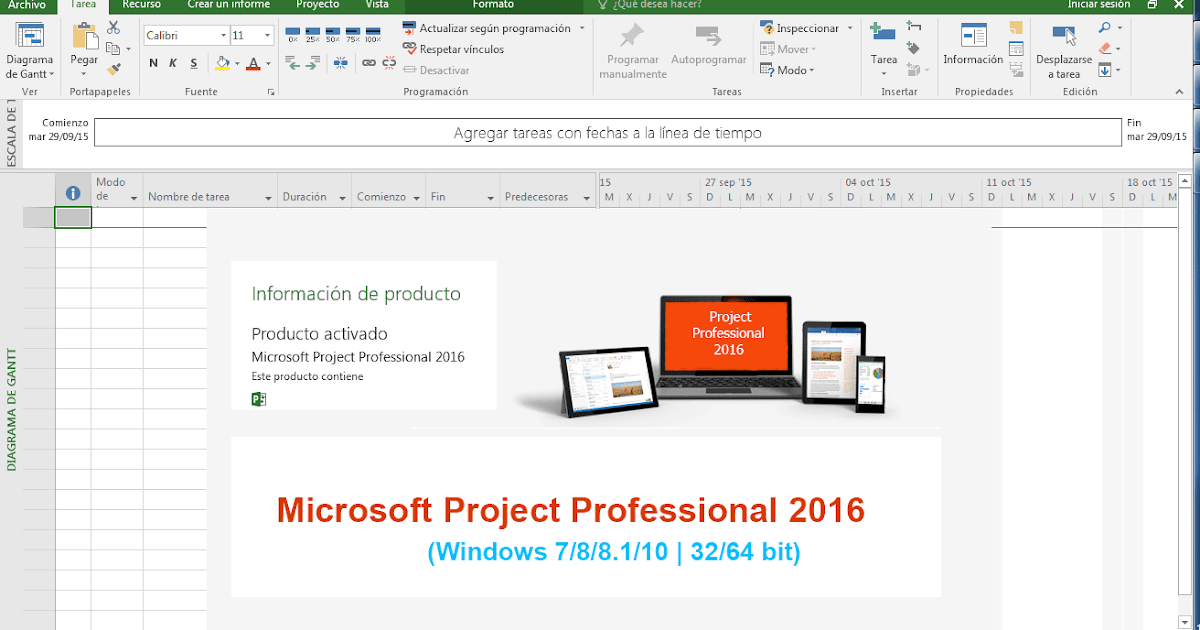
Task: Open the Proyecto ribbon tab
Action: [317, 4]
